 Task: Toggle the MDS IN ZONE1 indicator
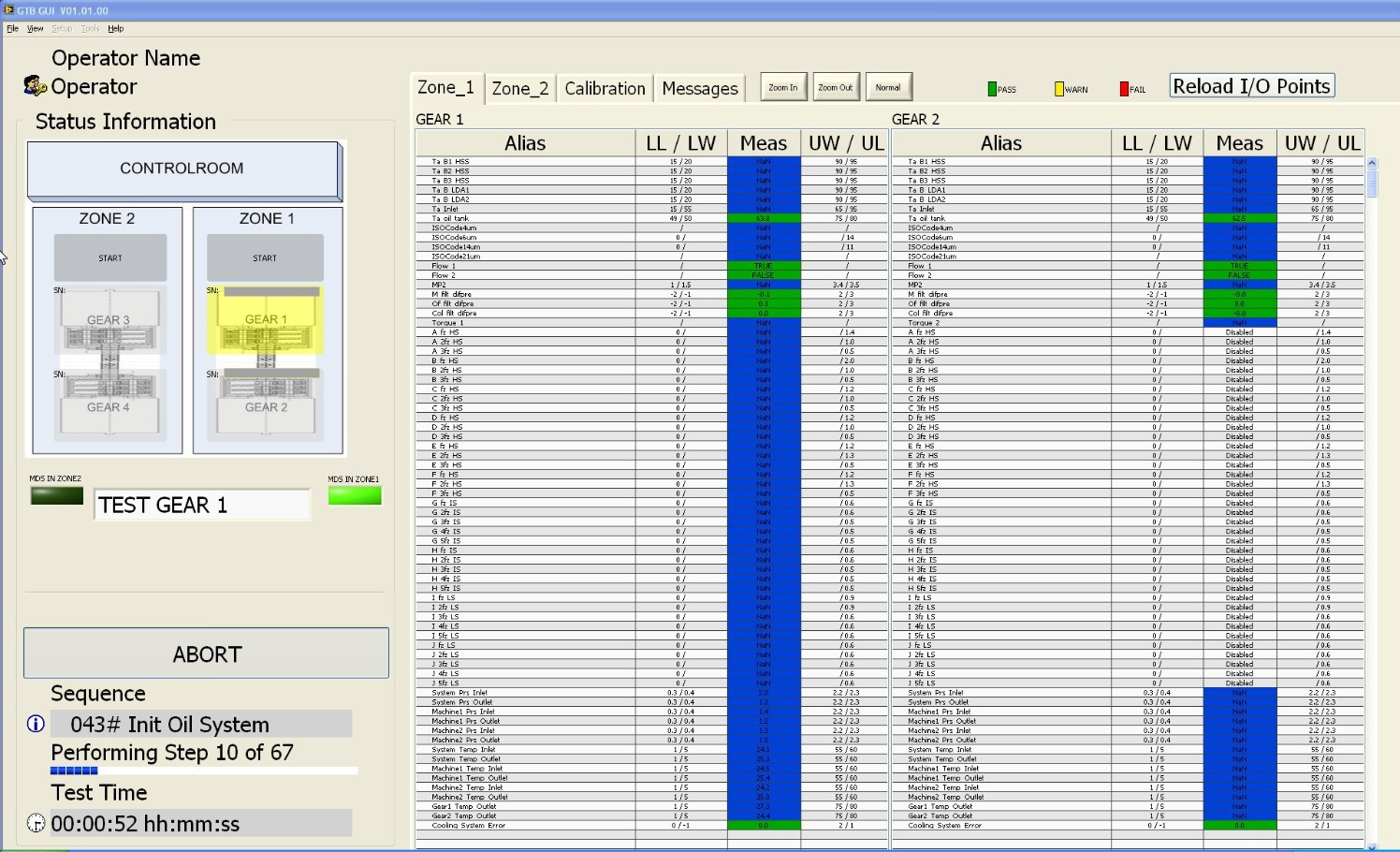(x=355, y=496)
